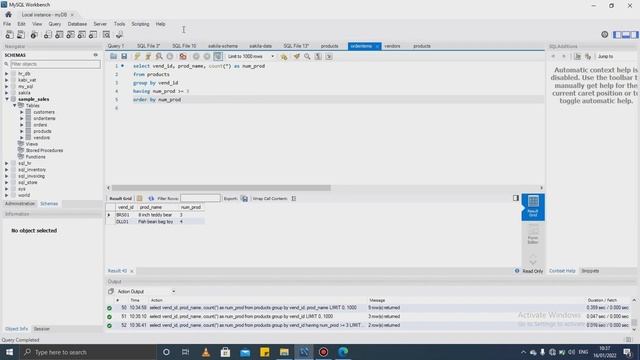
Task: Switch to the vendors editor tab
Action: (x=392, y=46)
